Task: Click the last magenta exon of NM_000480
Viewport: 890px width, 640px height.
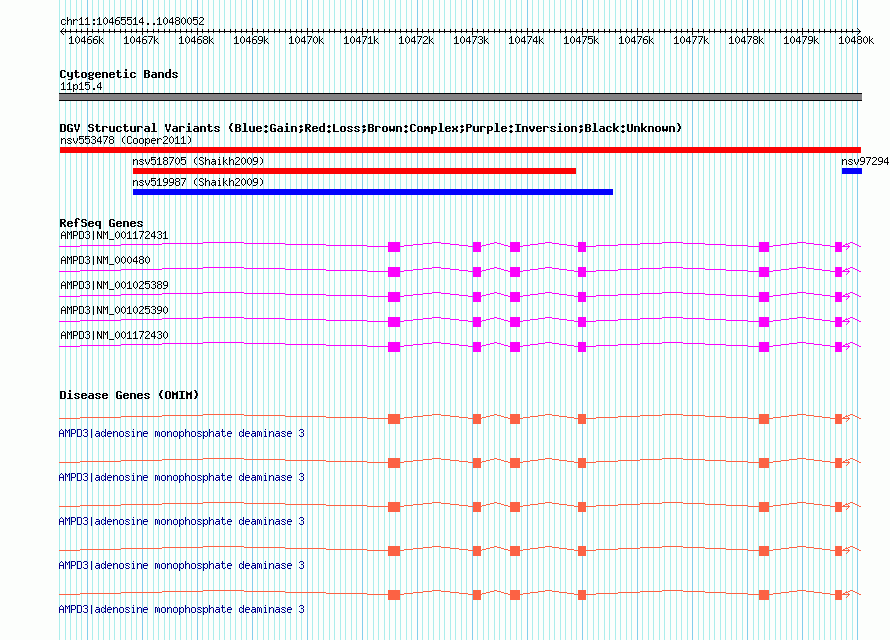Action: [839, 272]
